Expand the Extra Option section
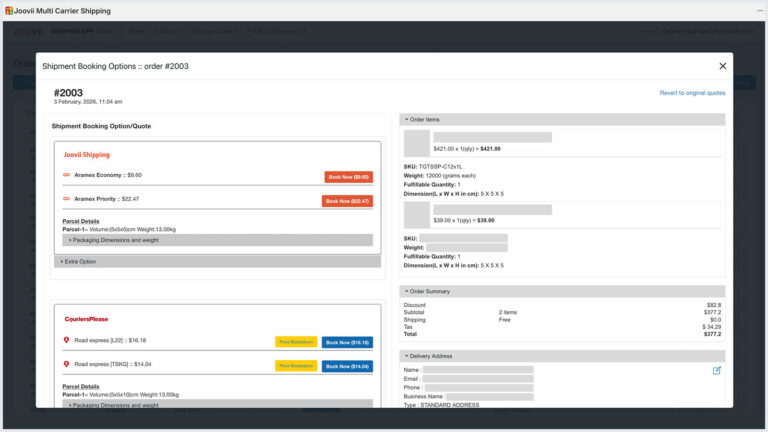Viewport: 768px width, 432px height. (x=79, y=261)
